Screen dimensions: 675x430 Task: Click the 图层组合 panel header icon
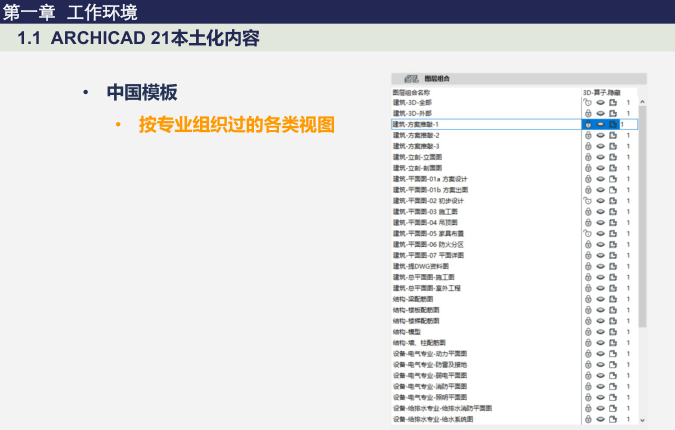click(410, 79)
